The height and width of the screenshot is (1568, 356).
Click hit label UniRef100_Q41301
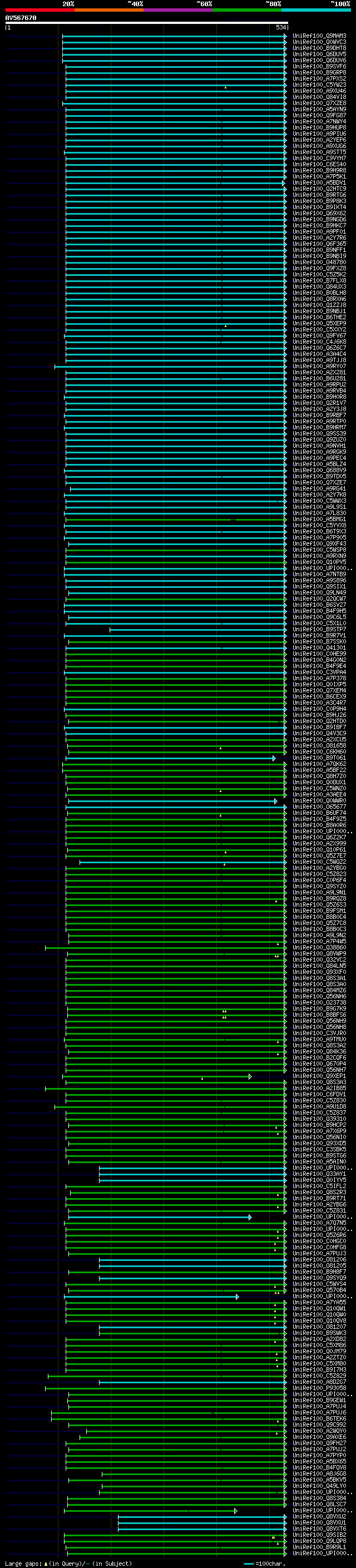[x=319, y=647]
